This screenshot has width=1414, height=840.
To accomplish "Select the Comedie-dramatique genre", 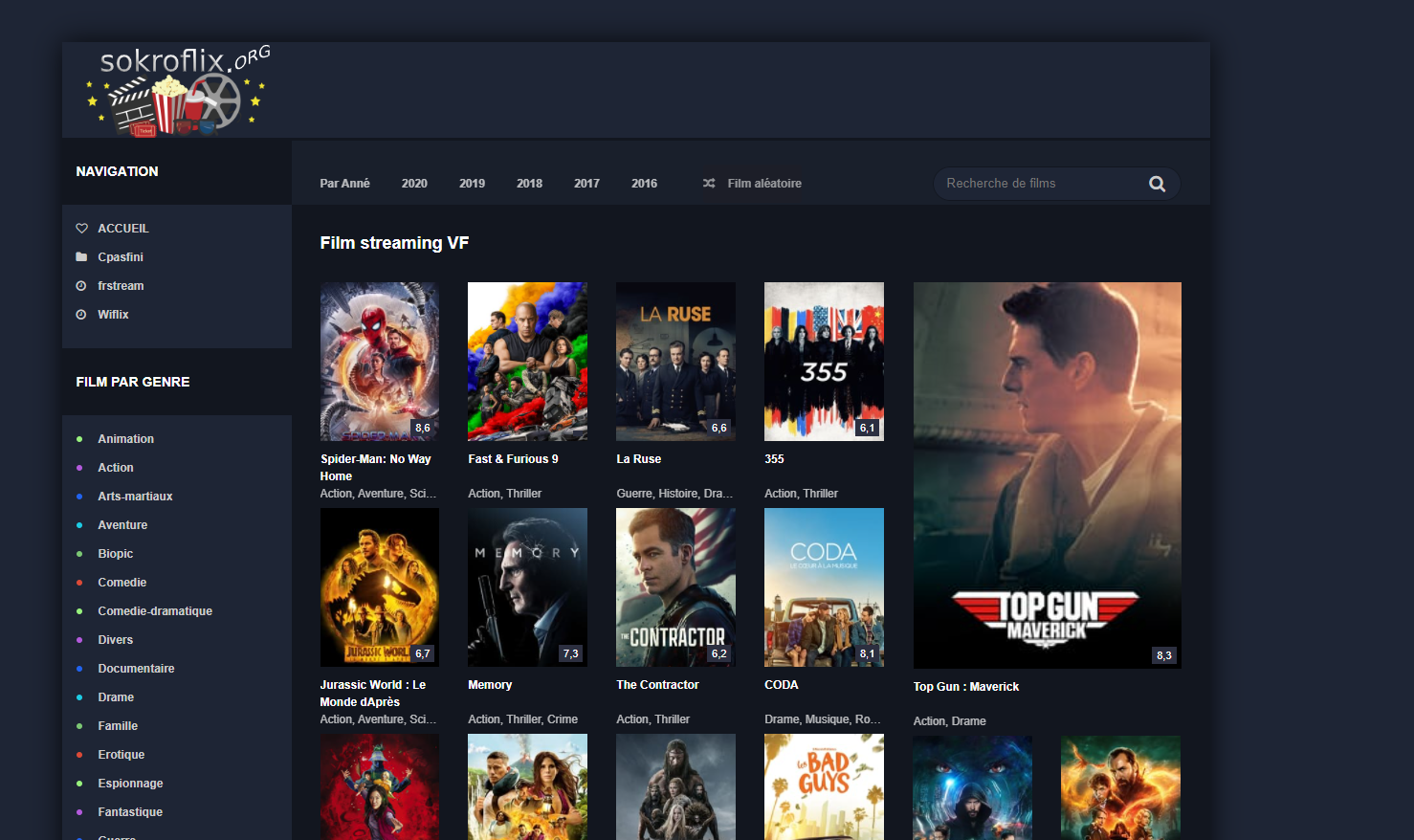I will 155,611.
